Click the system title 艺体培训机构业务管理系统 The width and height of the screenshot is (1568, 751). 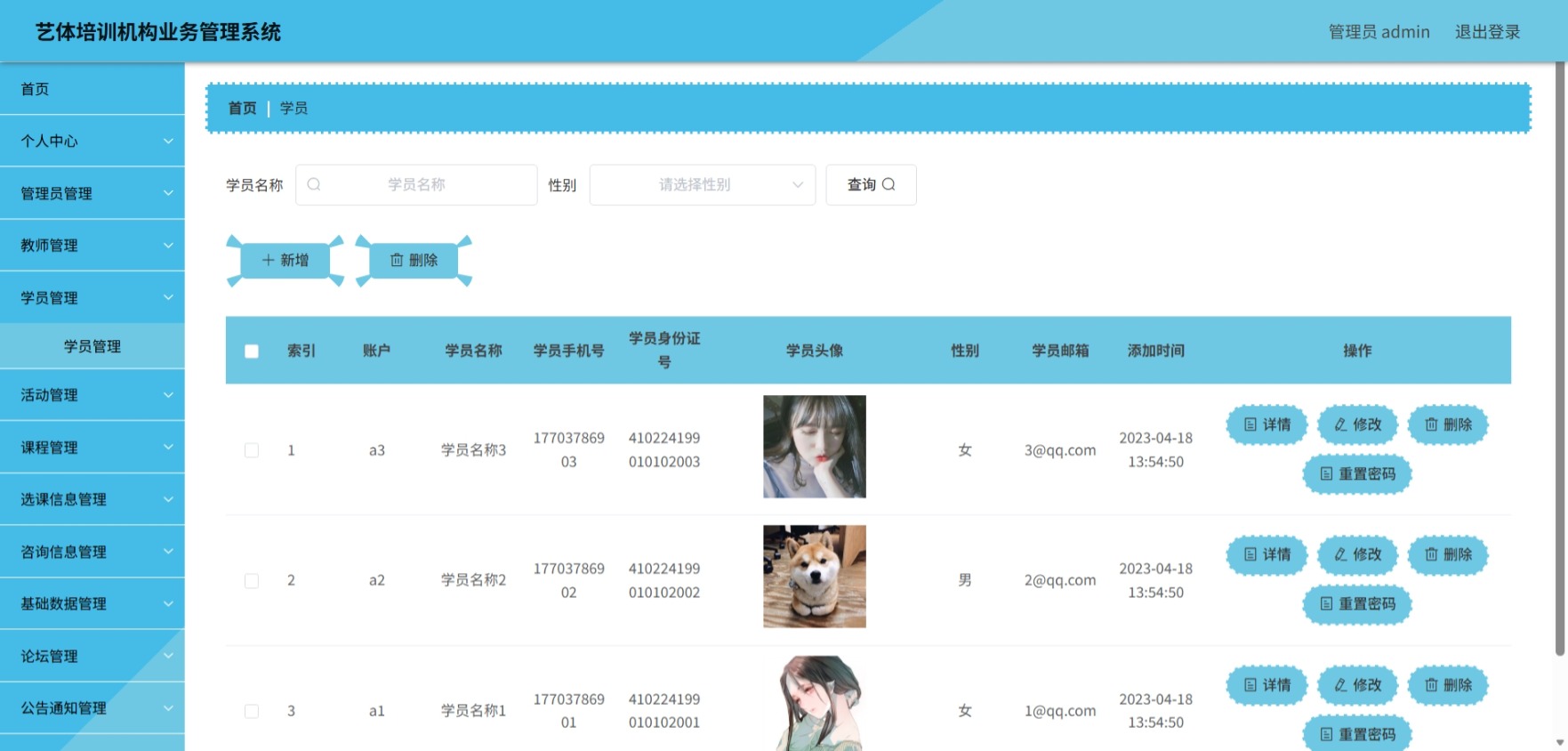158,32
